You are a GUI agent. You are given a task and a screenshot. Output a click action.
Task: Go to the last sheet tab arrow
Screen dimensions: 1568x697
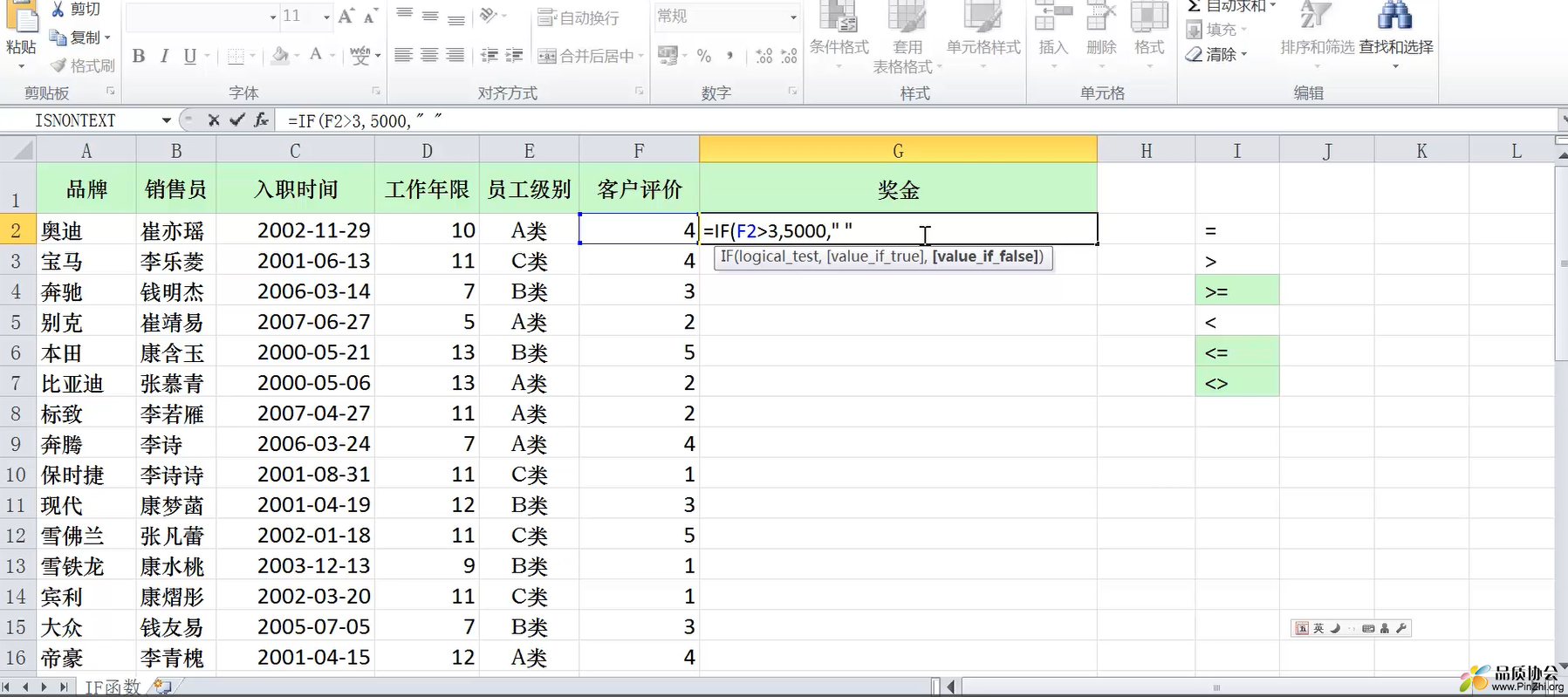coord(63,687)
